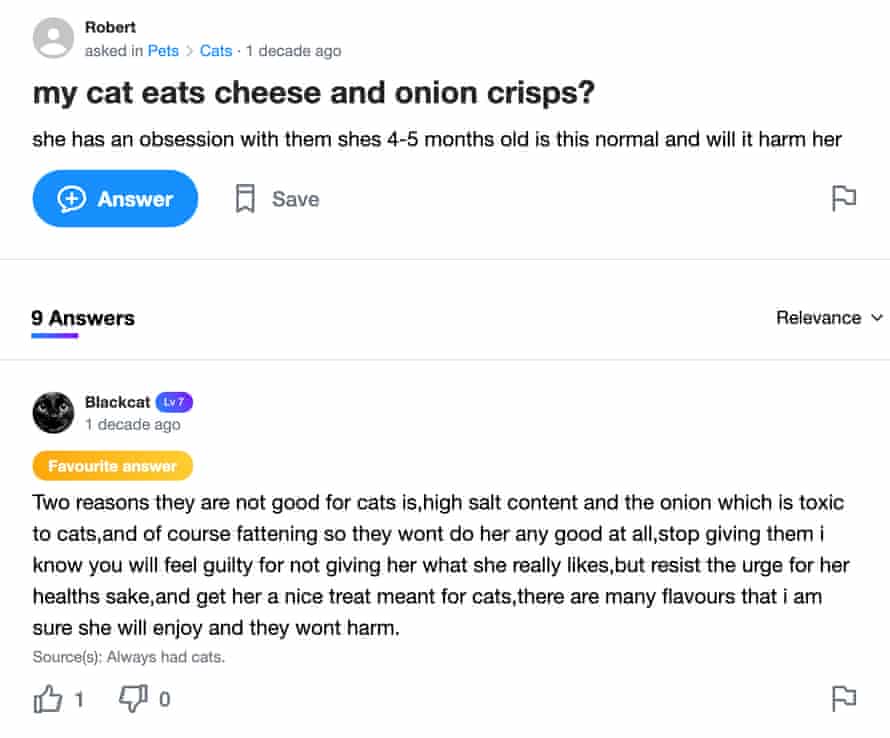Select the 9 Answers tab

[x=83, y=319]
